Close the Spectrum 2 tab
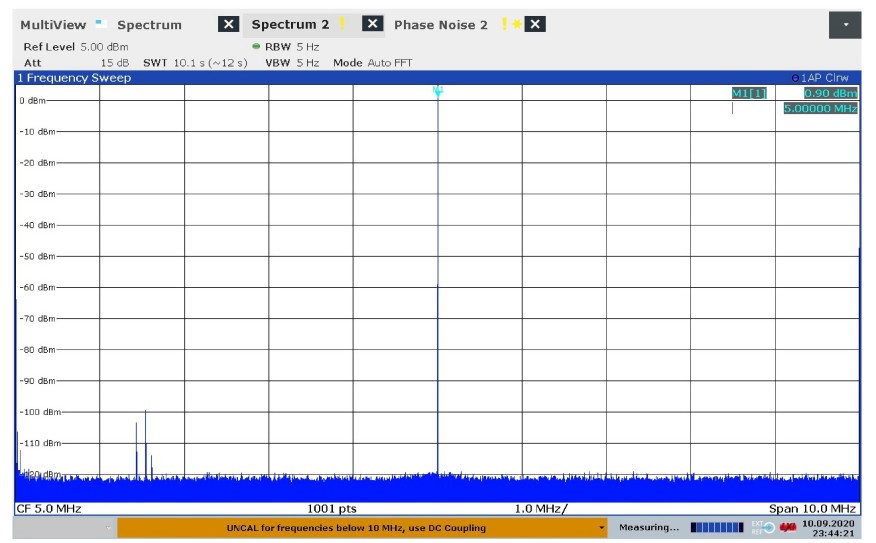Viewport: 876px width, 543px height. (x=372, y=24)
